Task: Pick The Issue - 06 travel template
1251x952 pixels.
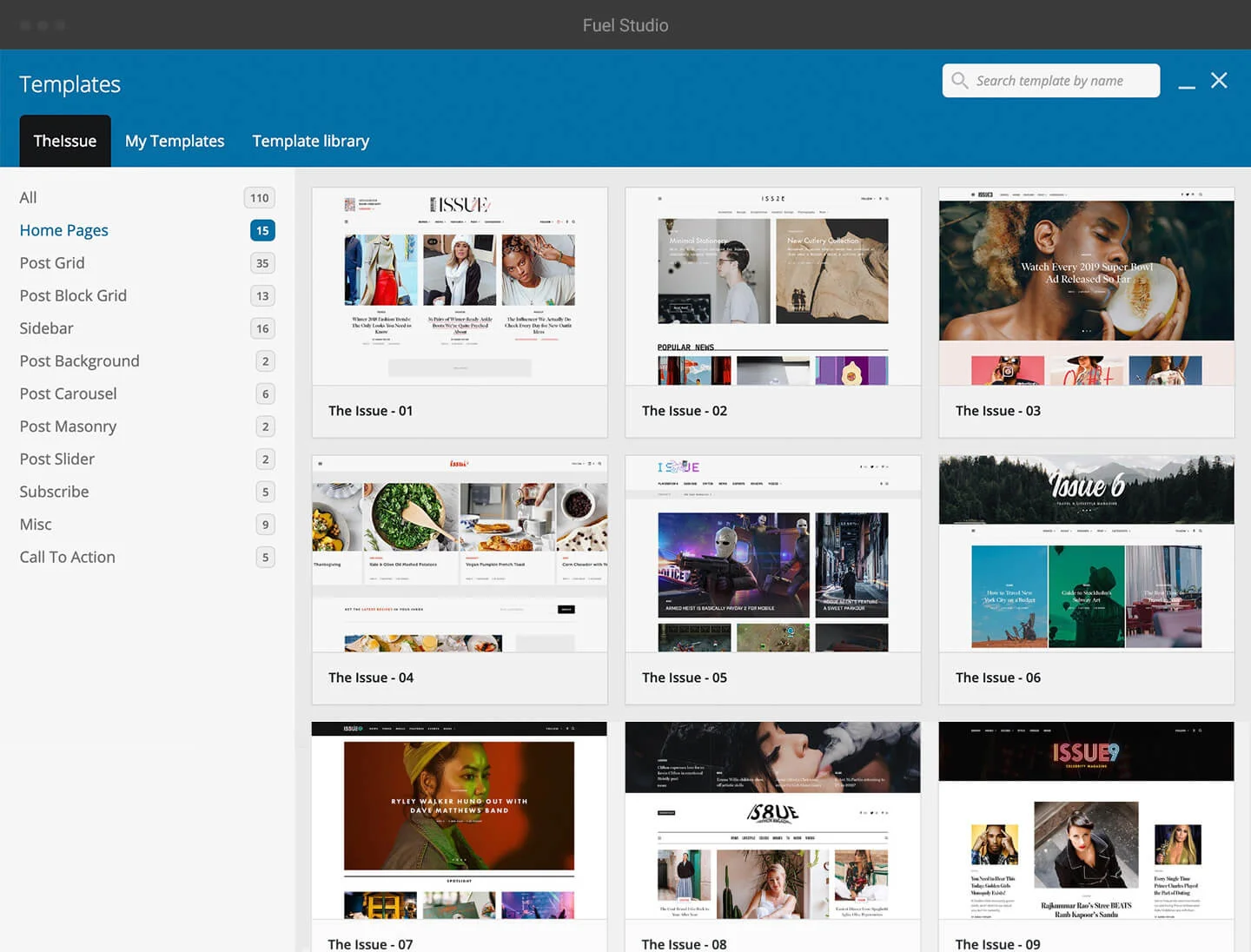Action: (x=1087, y=554)
